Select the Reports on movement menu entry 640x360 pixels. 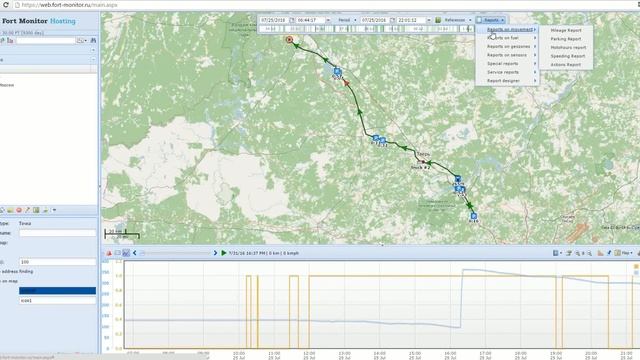point(507,29)
